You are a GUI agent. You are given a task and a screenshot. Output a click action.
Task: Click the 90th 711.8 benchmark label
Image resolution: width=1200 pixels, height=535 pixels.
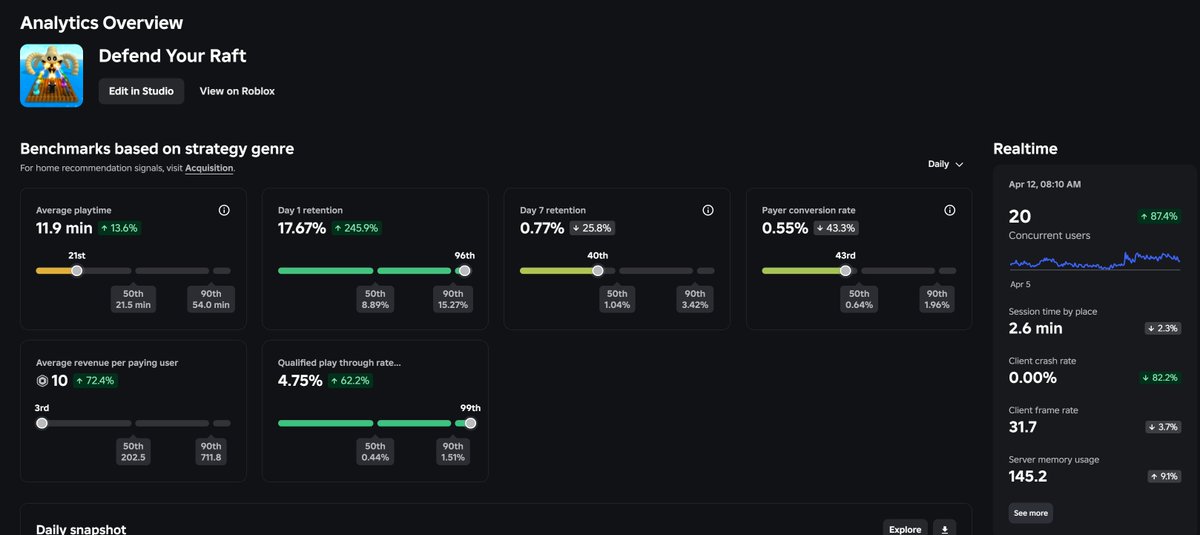pyautogui.click(x=211, y=452)
